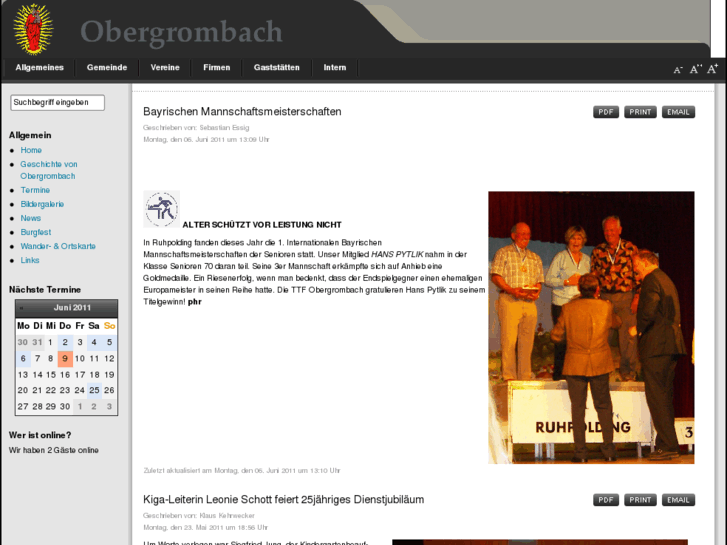
Task: Open Vereine menu
Action: 165,68
